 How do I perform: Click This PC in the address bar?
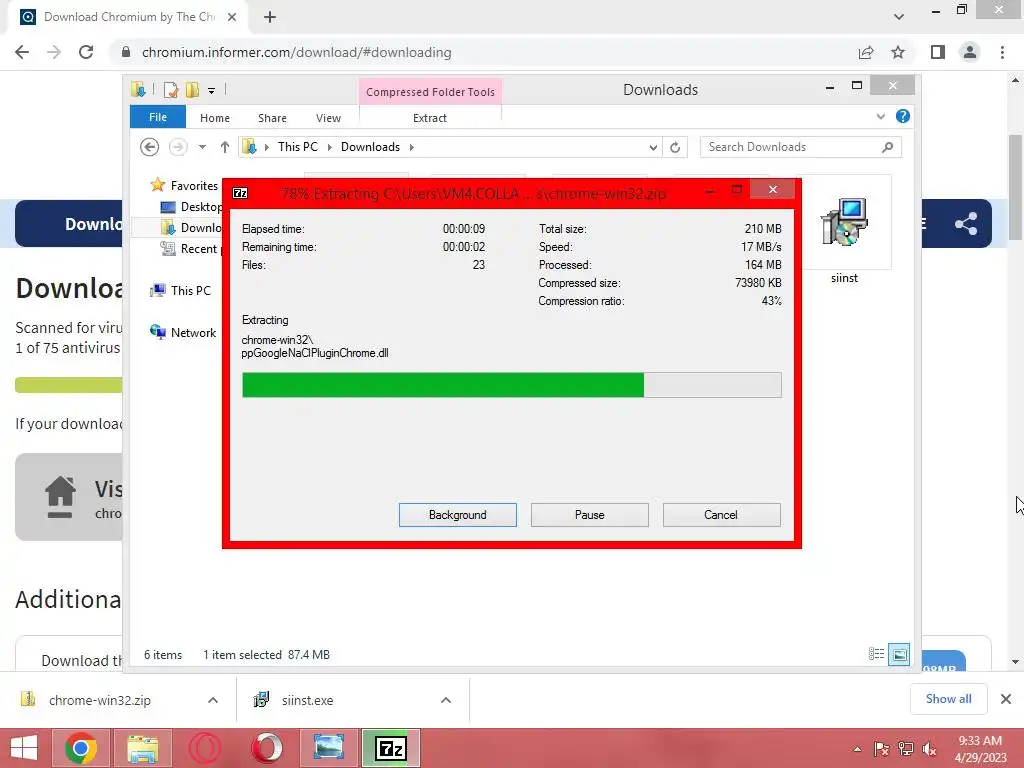[298, 147]
